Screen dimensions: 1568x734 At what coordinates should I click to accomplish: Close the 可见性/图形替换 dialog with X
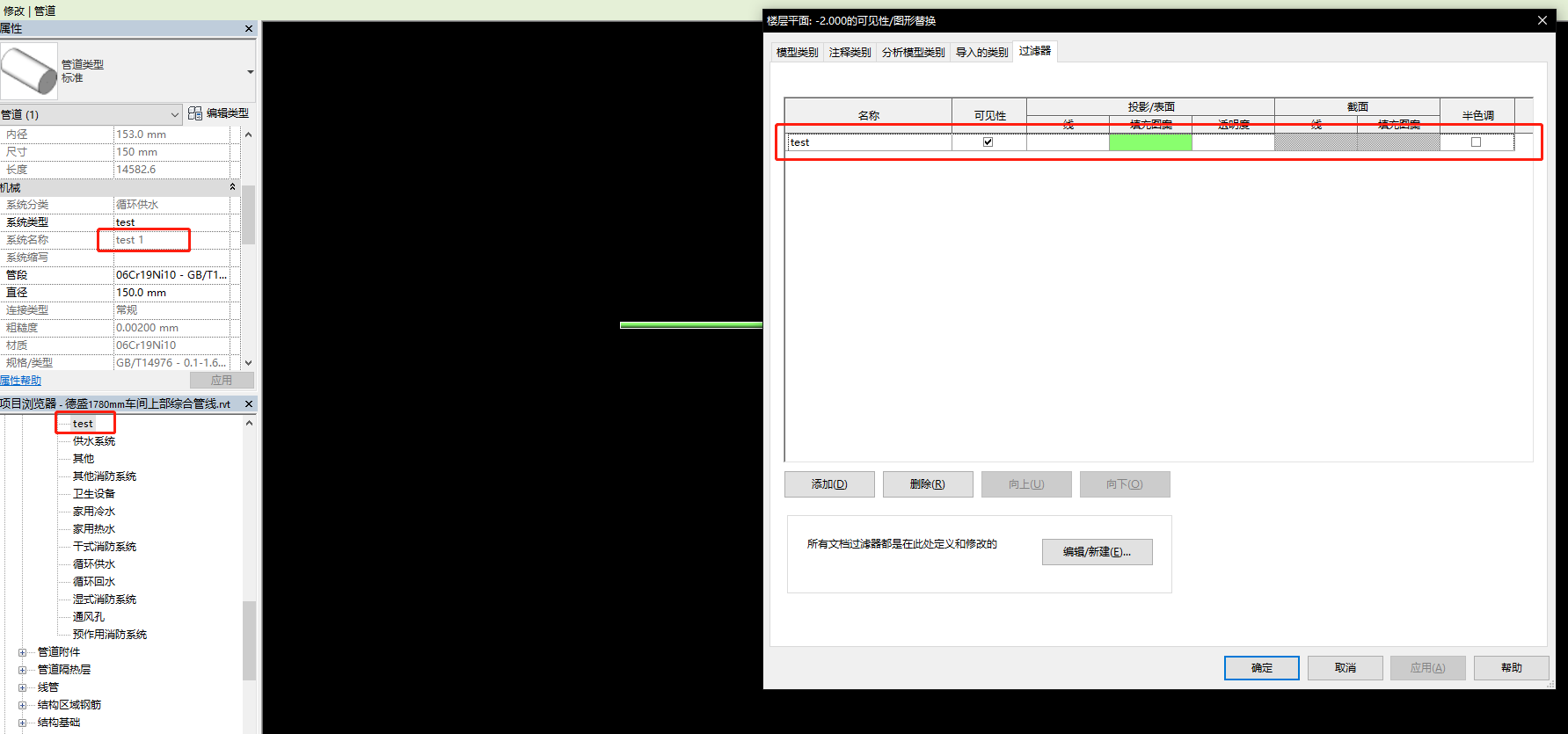[1542, 20]
